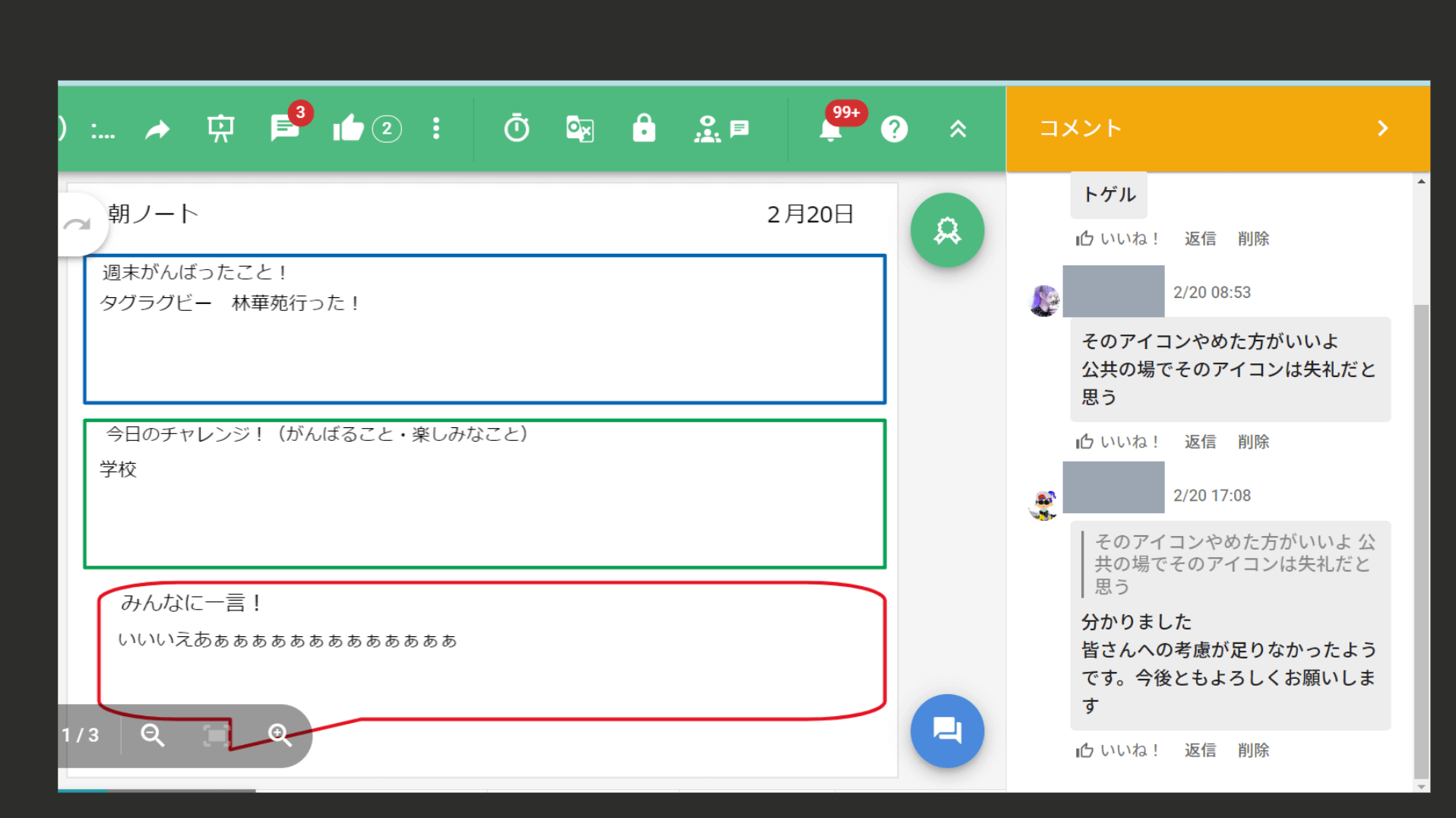1456x818 pixels.
Task: Fit the note to the screen
Action: click(x=216, y=734)
